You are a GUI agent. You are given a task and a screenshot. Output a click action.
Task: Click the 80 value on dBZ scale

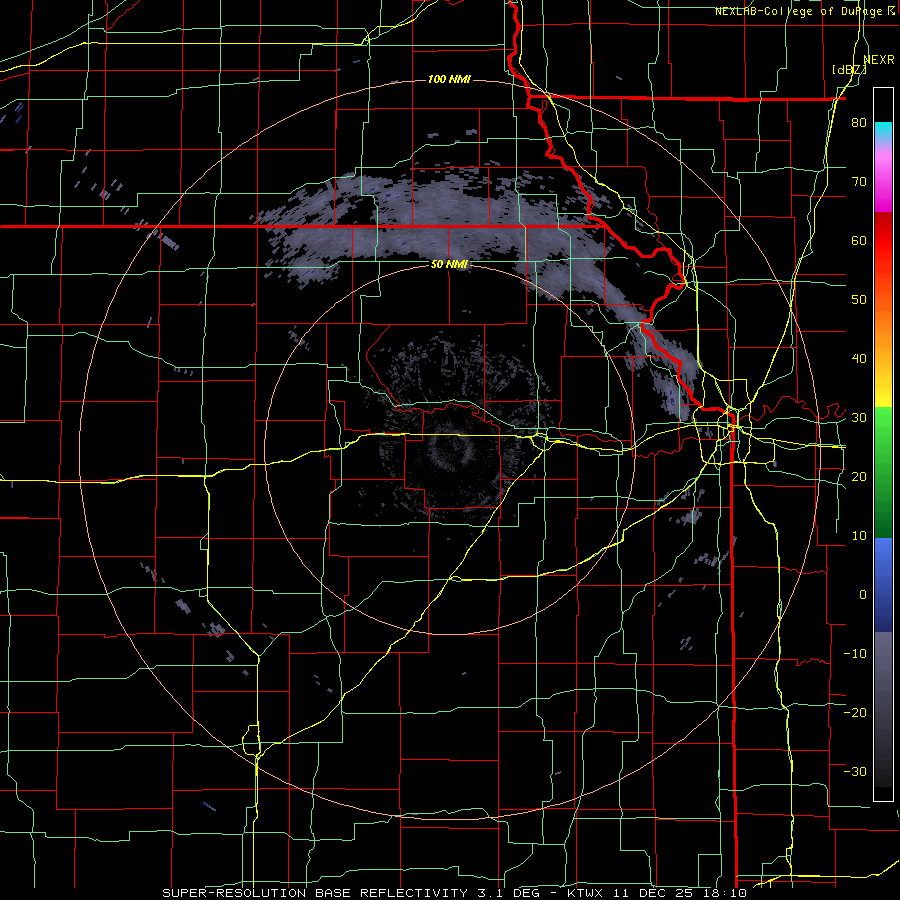click(859, 123)
